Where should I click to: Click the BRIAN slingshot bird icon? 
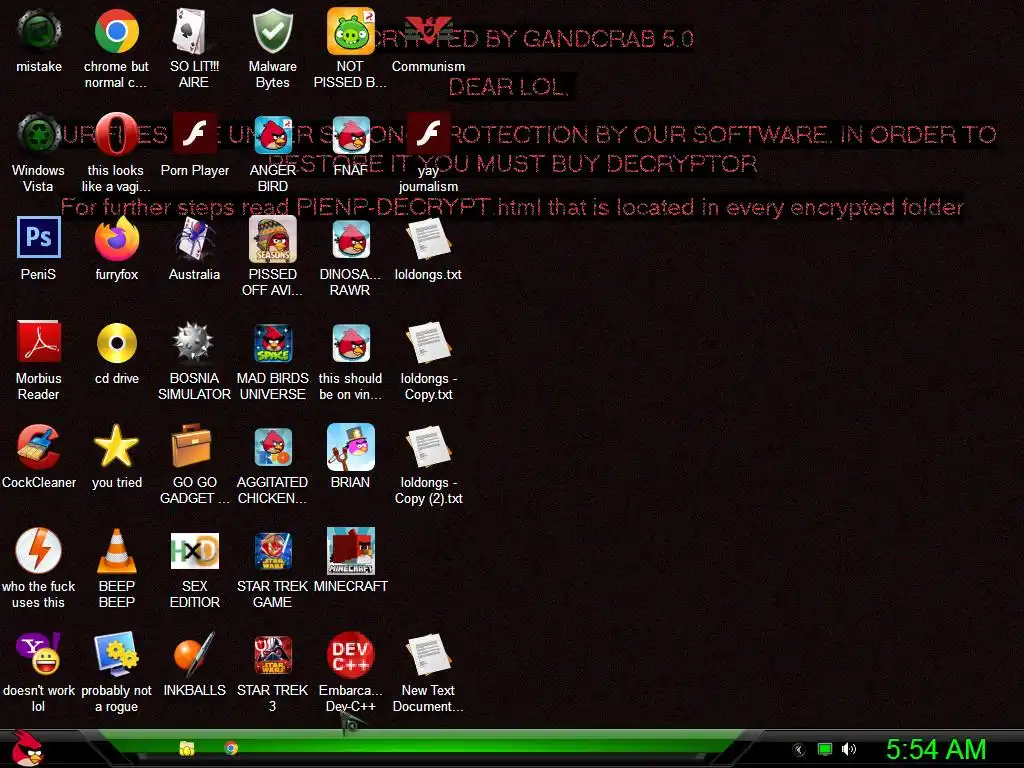tap(350, 446)
